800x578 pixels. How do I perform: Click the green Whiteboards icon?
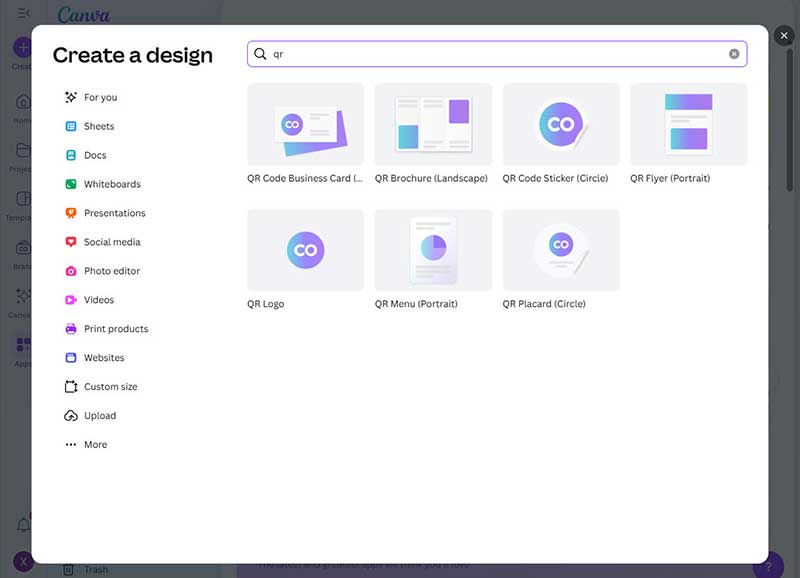tap(71, 184)
